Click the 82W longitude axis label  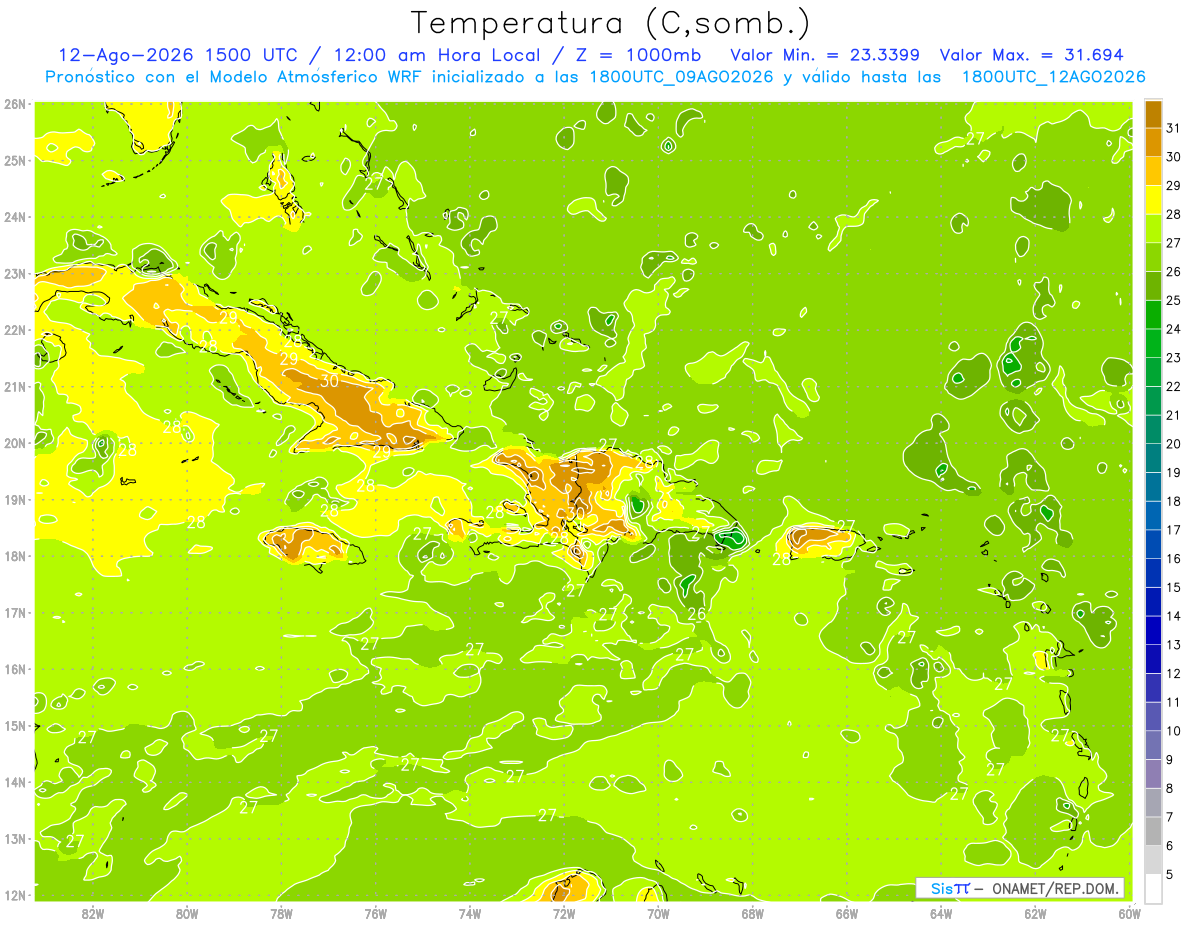[x=93, y=913]
